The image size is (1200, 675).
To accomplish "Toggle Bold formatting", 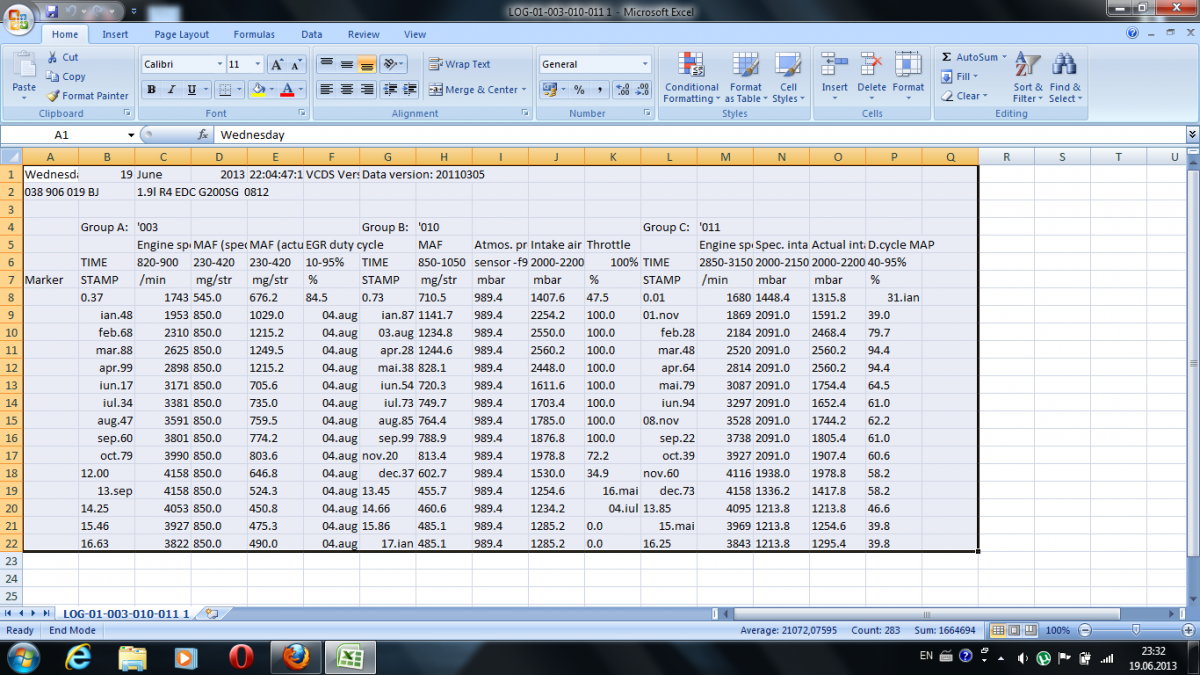I will pyautogui.click(x=151, y=90).
